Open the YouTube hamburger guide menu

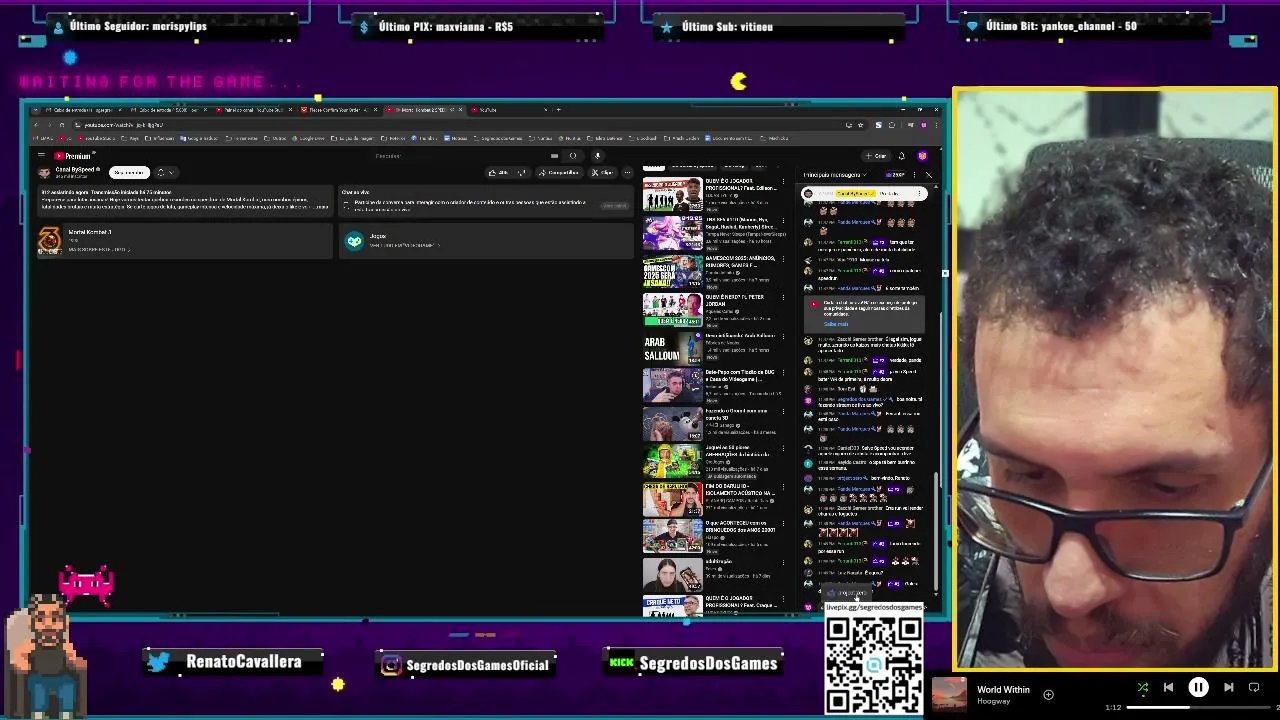(41, 156)
